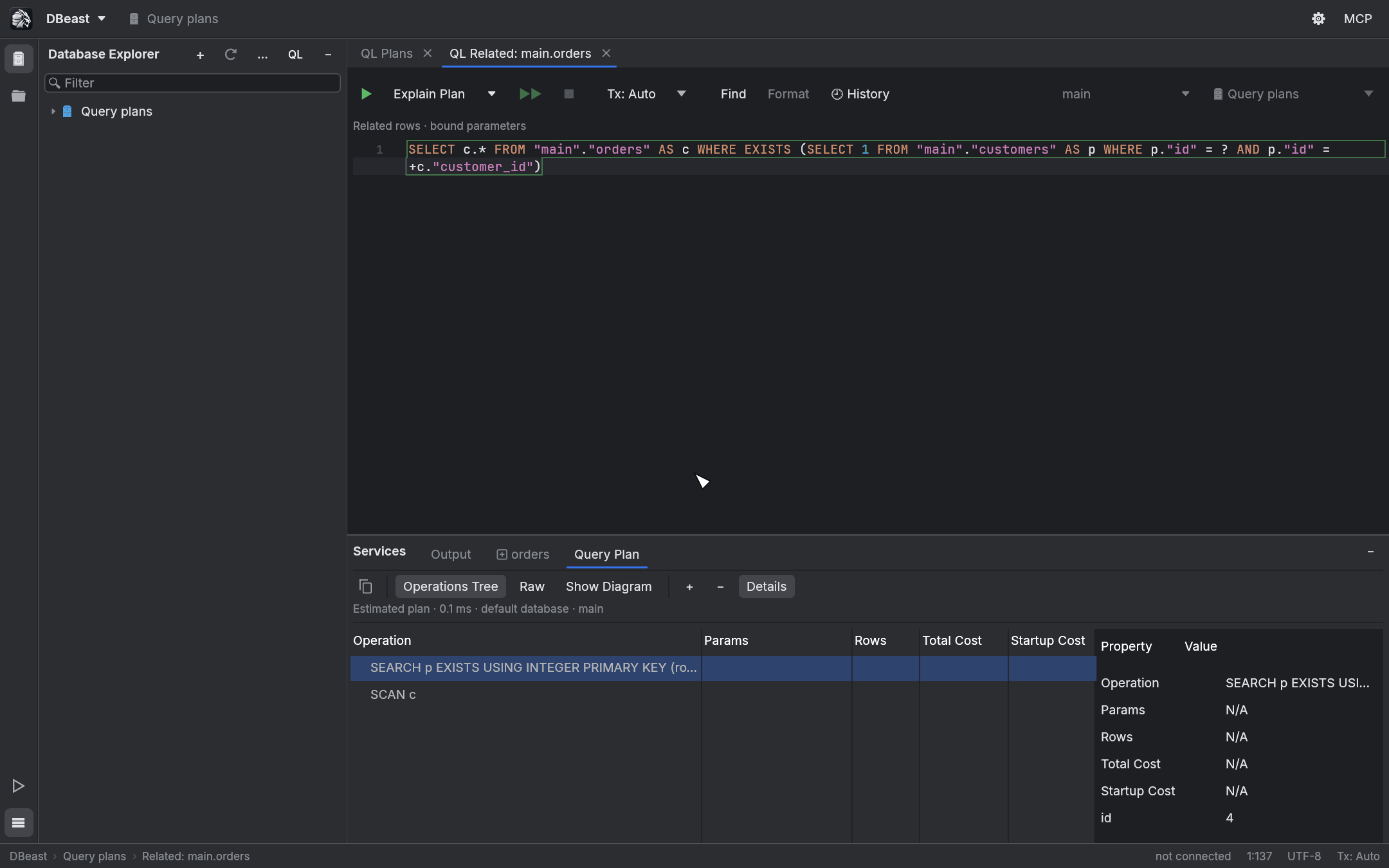Image resolution: width=1389 pixels, height=868 pixels.
Task: Collapse the Database Explorer panel
Action: point(328,55)
